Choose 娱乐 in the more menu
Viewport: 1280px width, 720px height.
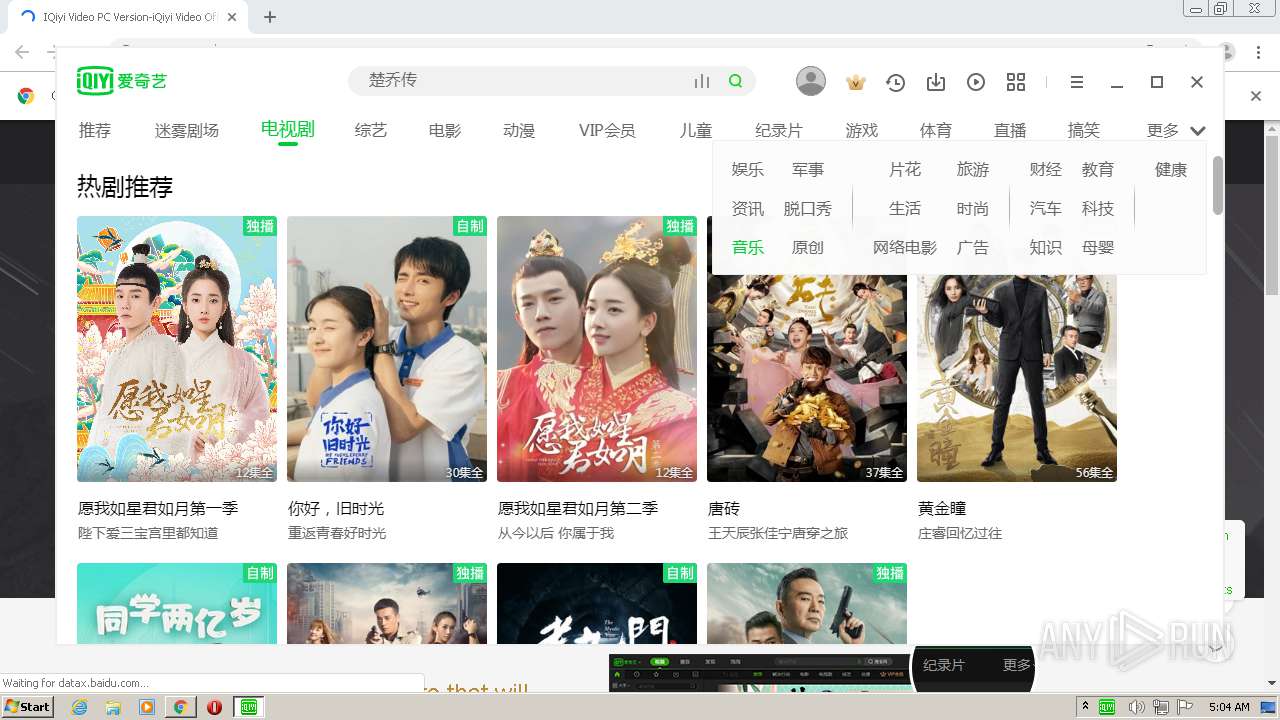[x=748, y=170]
